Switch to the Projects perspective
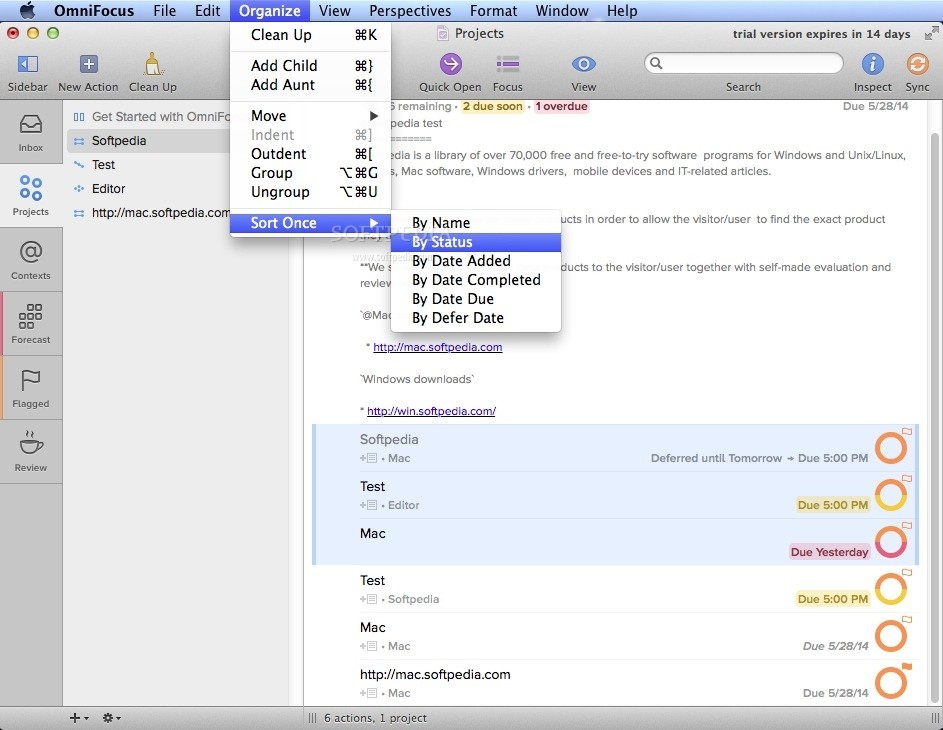 point(31,195)
